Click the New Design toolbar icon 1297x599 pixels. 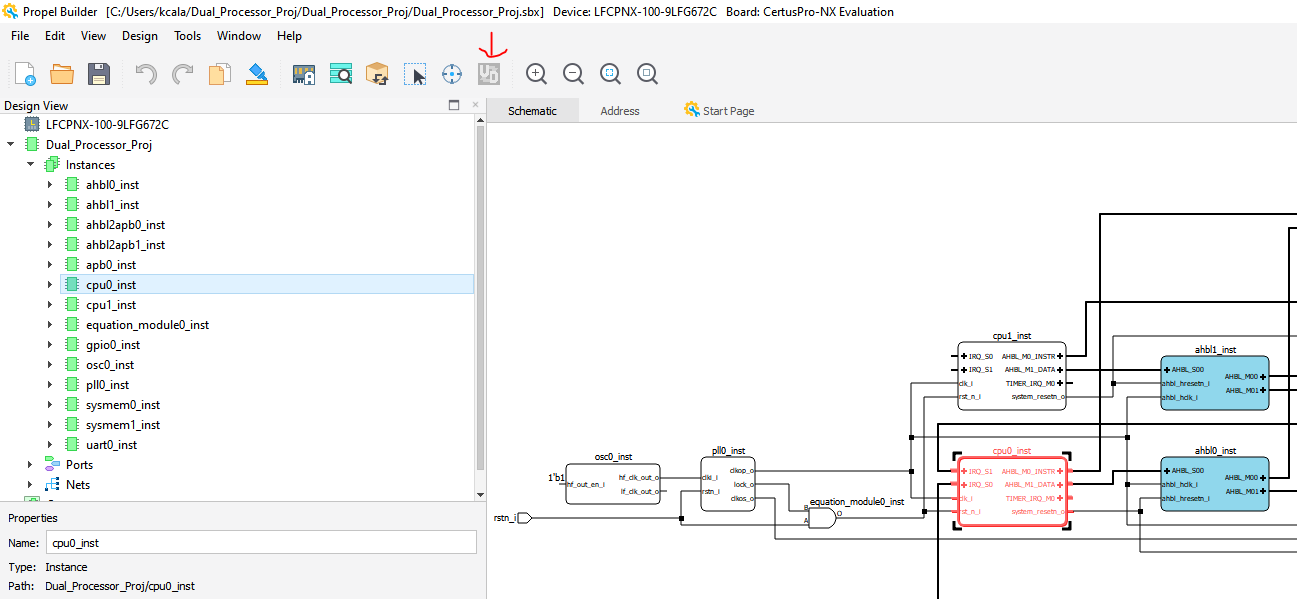point(25,74)
